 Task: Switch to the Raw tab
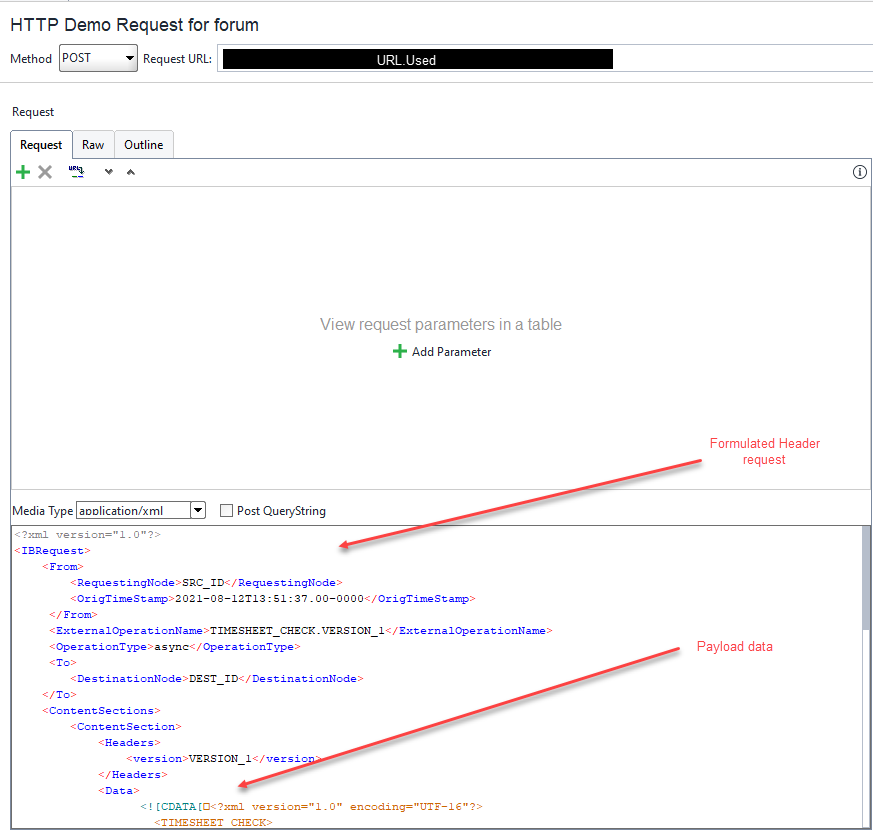[93, 145]
